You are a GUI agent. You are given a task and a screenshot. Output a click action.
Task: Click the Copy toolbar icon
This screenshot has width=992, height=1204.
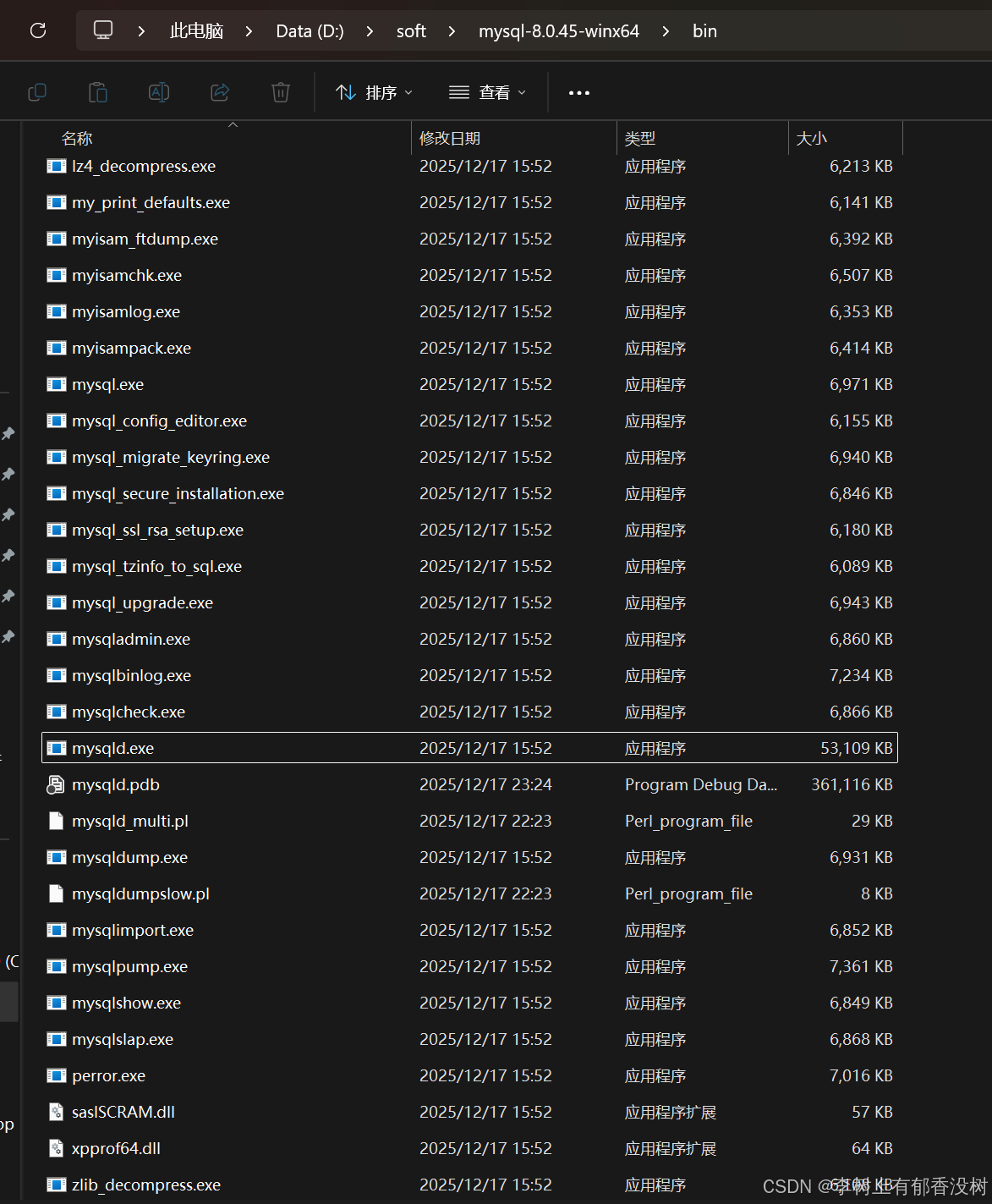click(37, 92)
